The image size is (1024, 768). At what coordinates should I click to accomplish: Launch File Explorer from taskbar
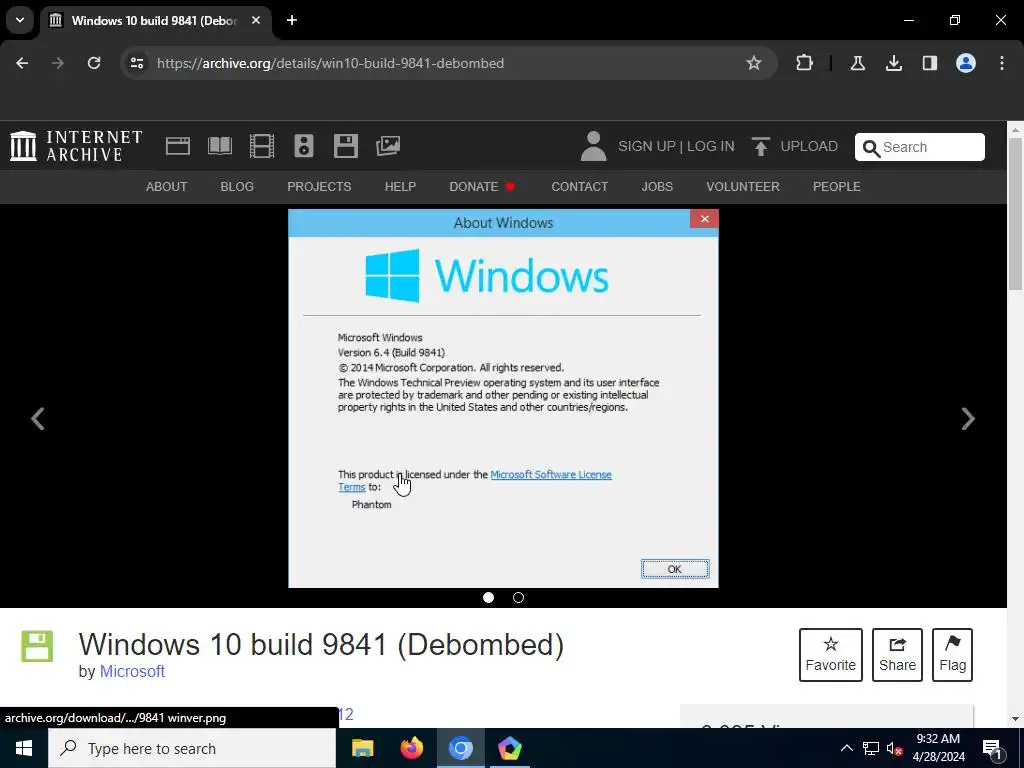pos(362,748)
